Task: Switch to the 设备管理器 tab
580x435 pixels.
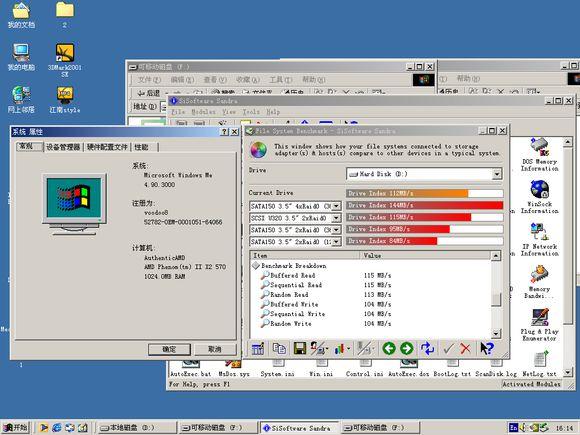Action: [x=63, y=147]
